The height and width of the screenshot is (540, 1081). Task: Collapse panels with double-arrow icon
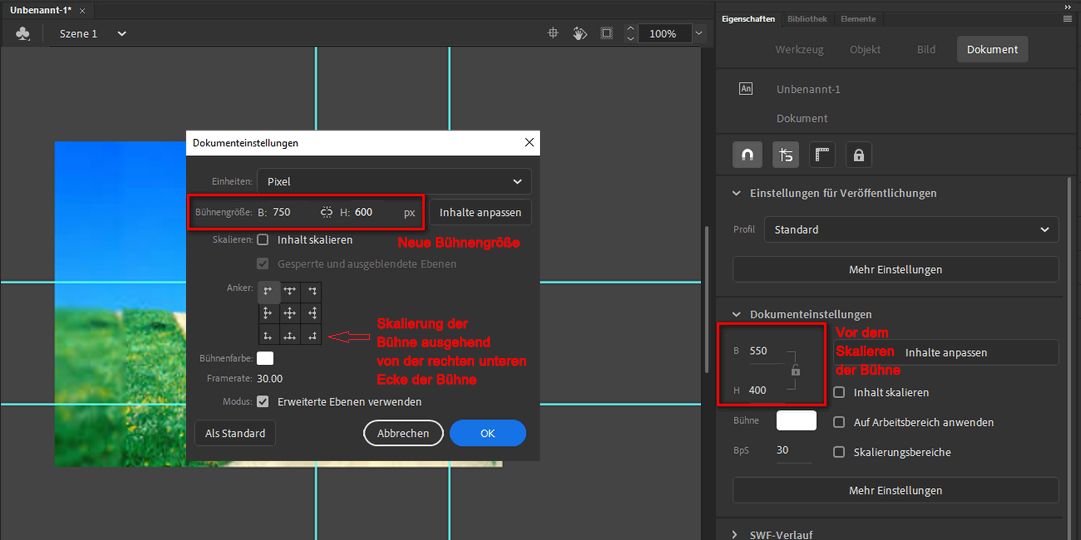tap(1068, 6)
